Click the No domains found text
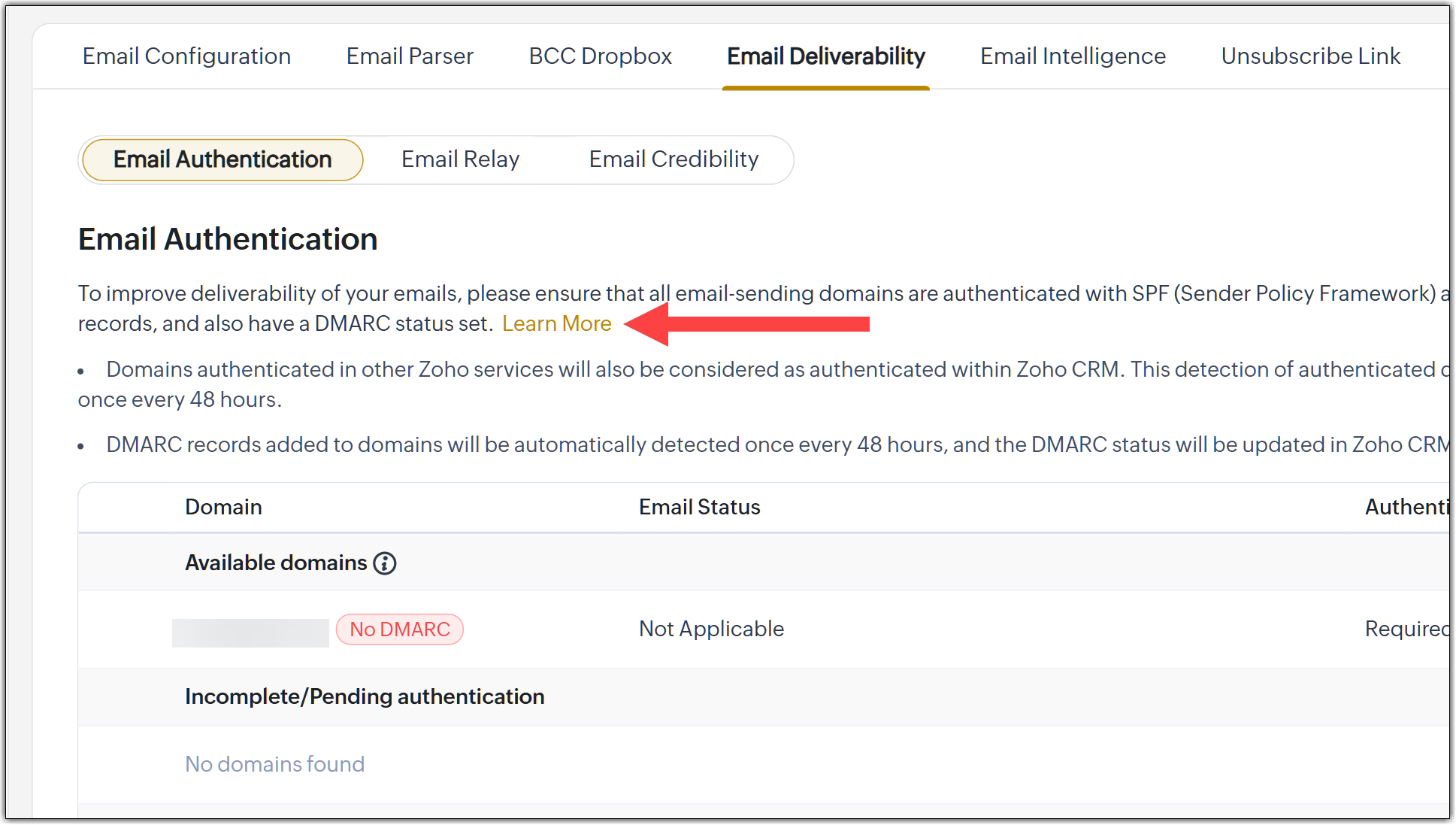This screenshot has width=1456, height=825. [x=274, y=765]
